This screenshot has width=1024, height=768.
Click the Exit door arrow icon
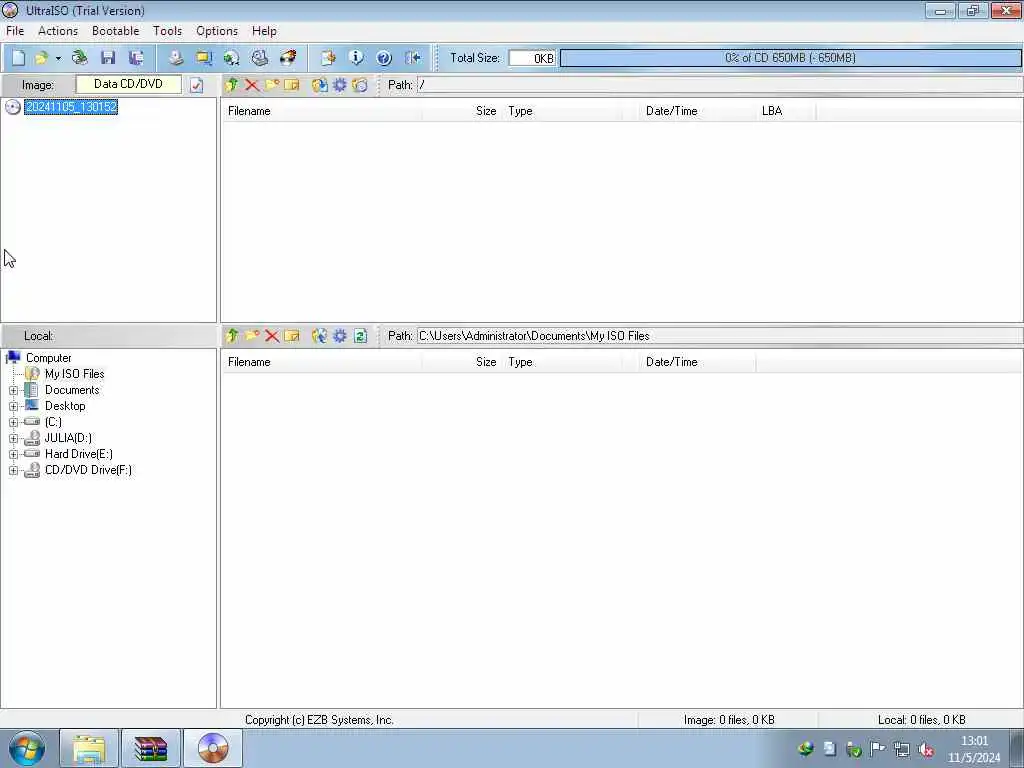click(412, 58)
